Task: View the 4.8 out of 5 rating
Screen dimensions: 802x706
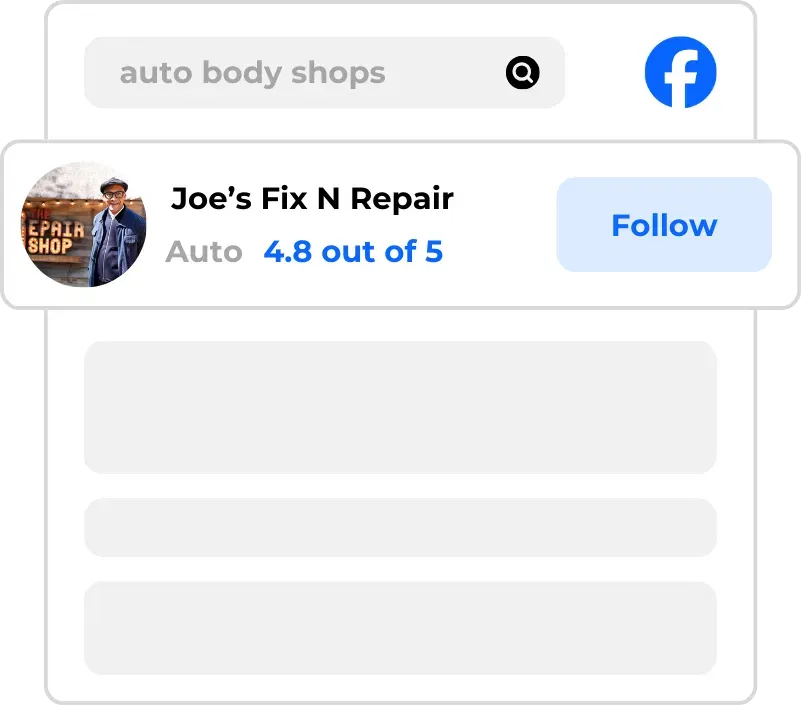Action: [x=353, y=252]
